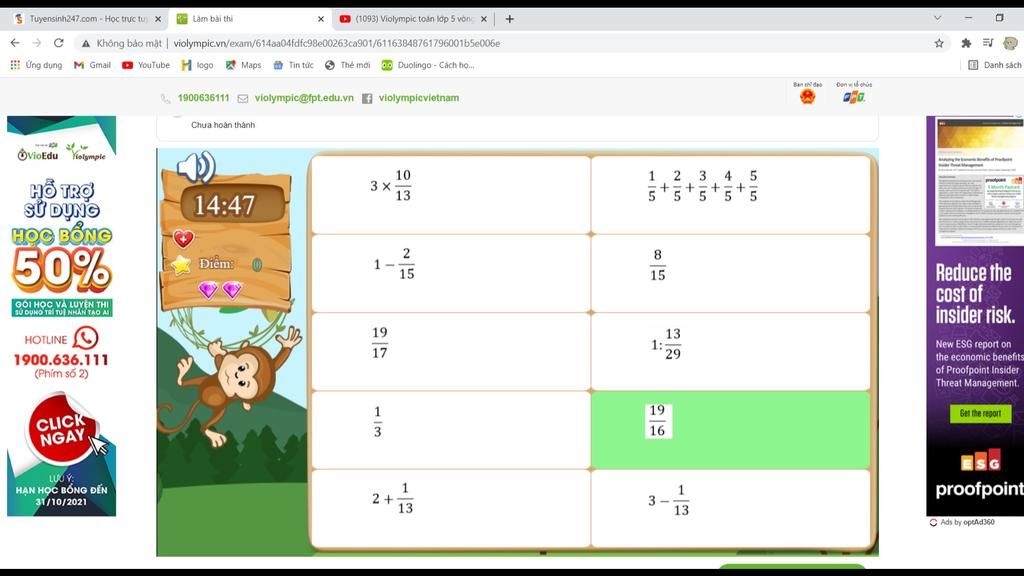Image resolution: width=1024 pixels, height=576 pixels.
Task: Click the green button below the game board
Action: (x=792, y=566)
